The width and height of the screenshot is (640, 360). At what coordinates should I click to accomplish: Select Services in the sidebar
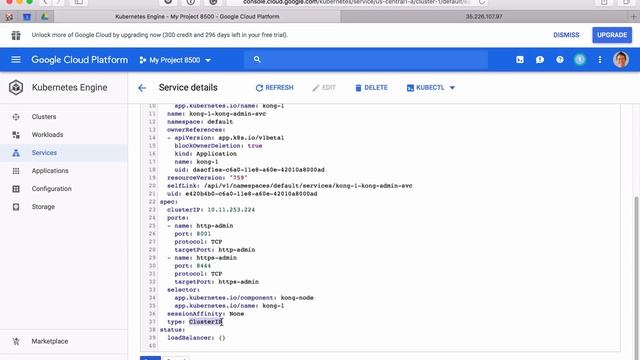tap(44, 153)
